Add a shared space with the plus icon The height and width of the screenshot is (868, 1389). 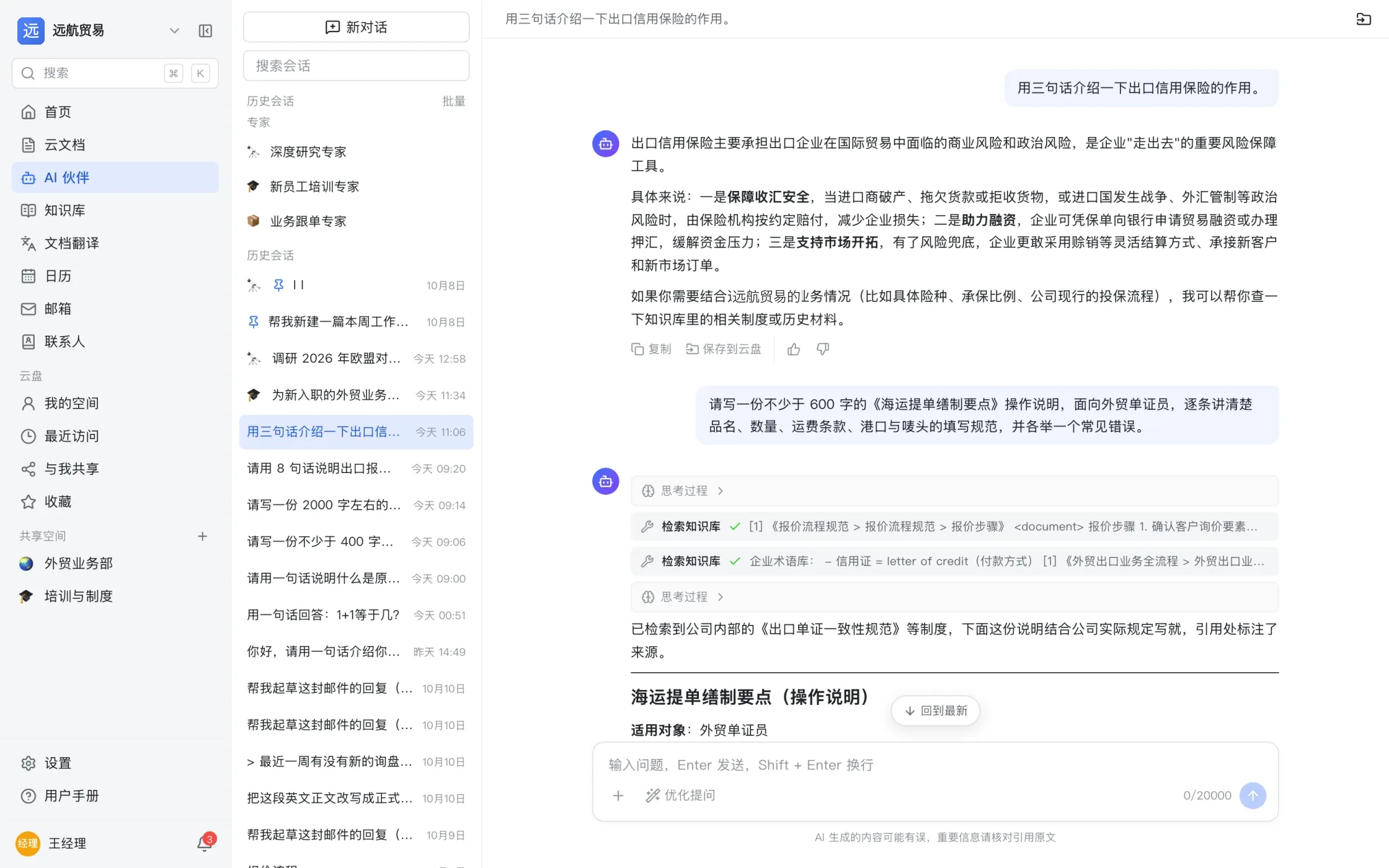click(202, 536)
